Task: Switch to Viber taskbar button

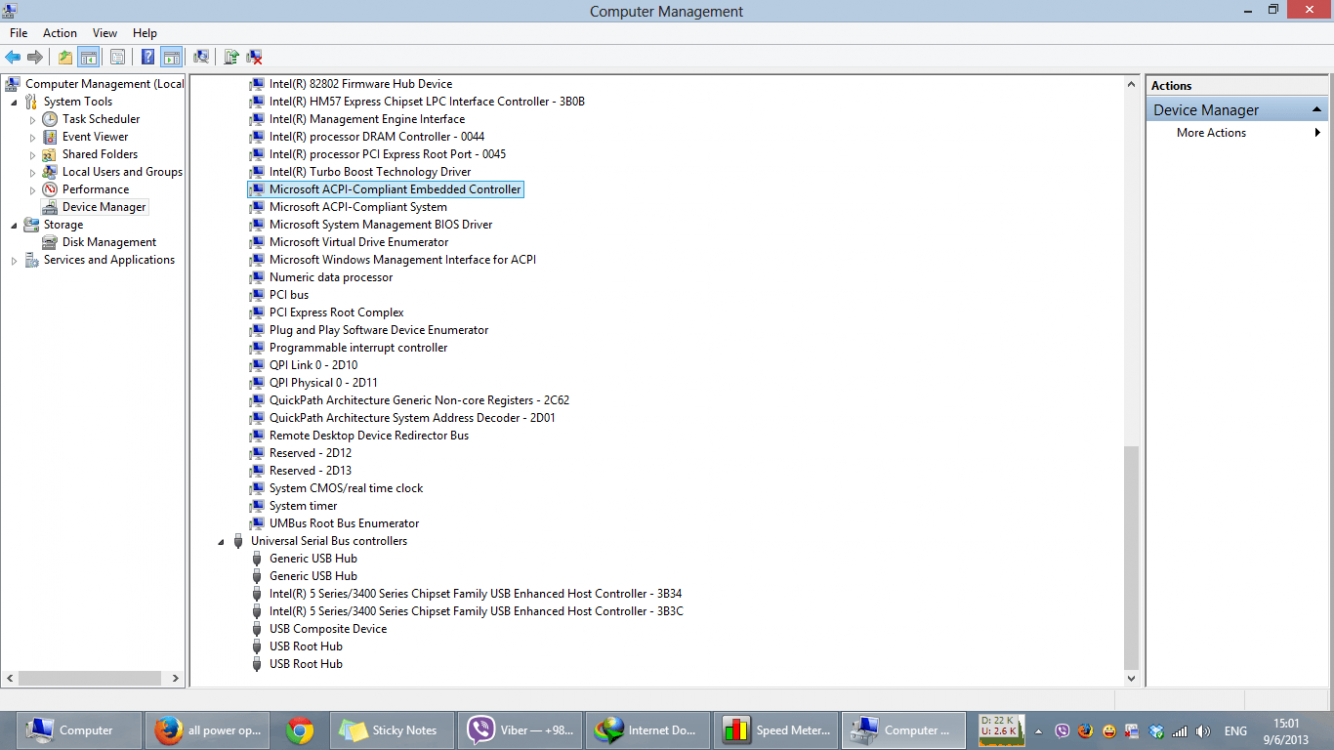Action: [519, 730]
